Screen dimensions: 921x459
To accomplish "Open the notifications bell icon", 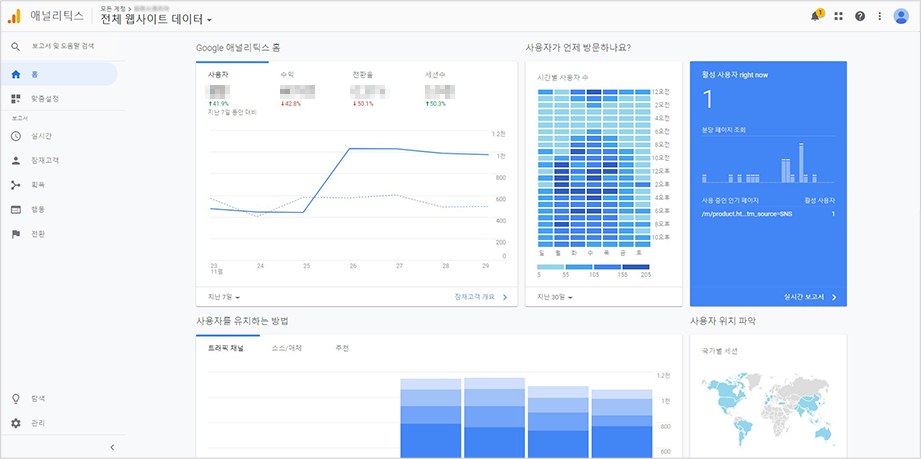I will pos(815,16).
